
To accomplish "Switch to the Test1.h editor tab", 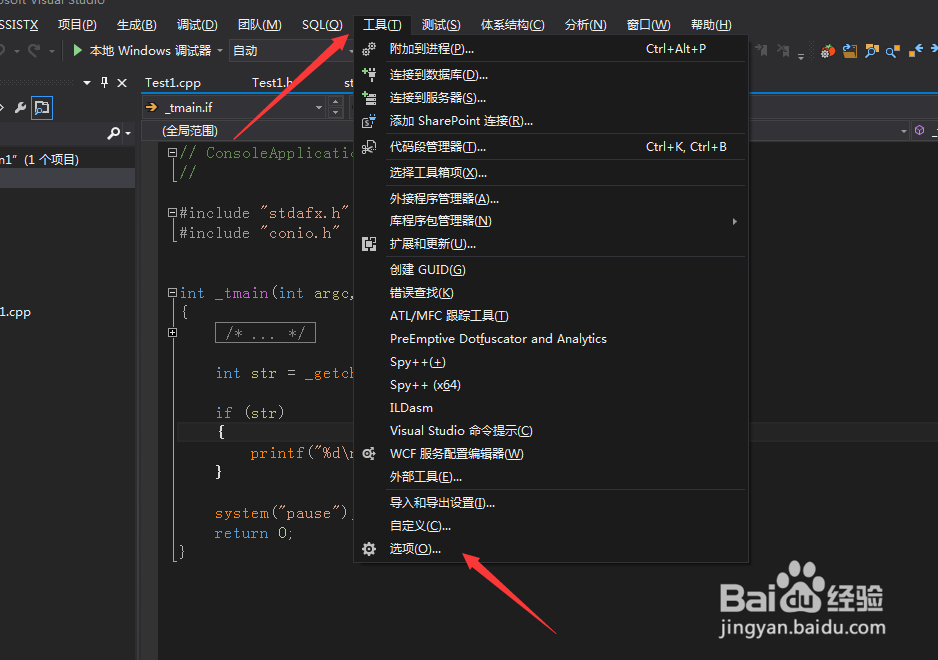I will pyautogui.click(x=272, y=83).
